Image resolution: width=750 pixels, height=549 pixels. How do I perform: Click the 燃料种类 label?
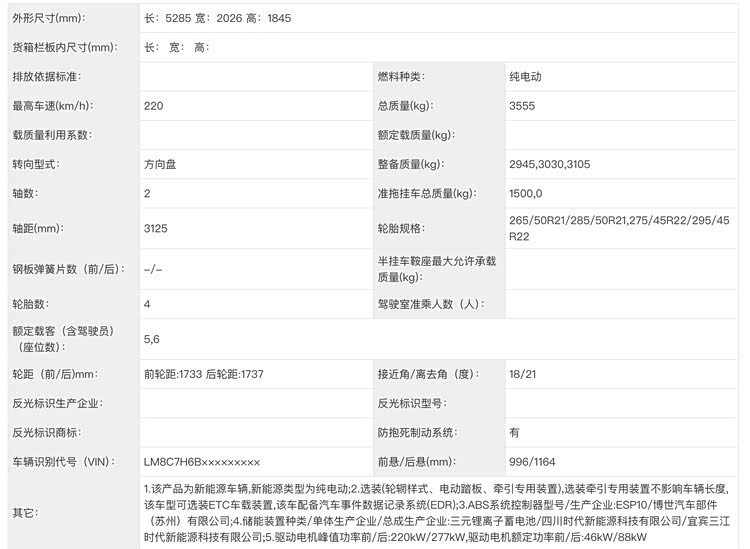pyautogui.click(x=401, y=77)
